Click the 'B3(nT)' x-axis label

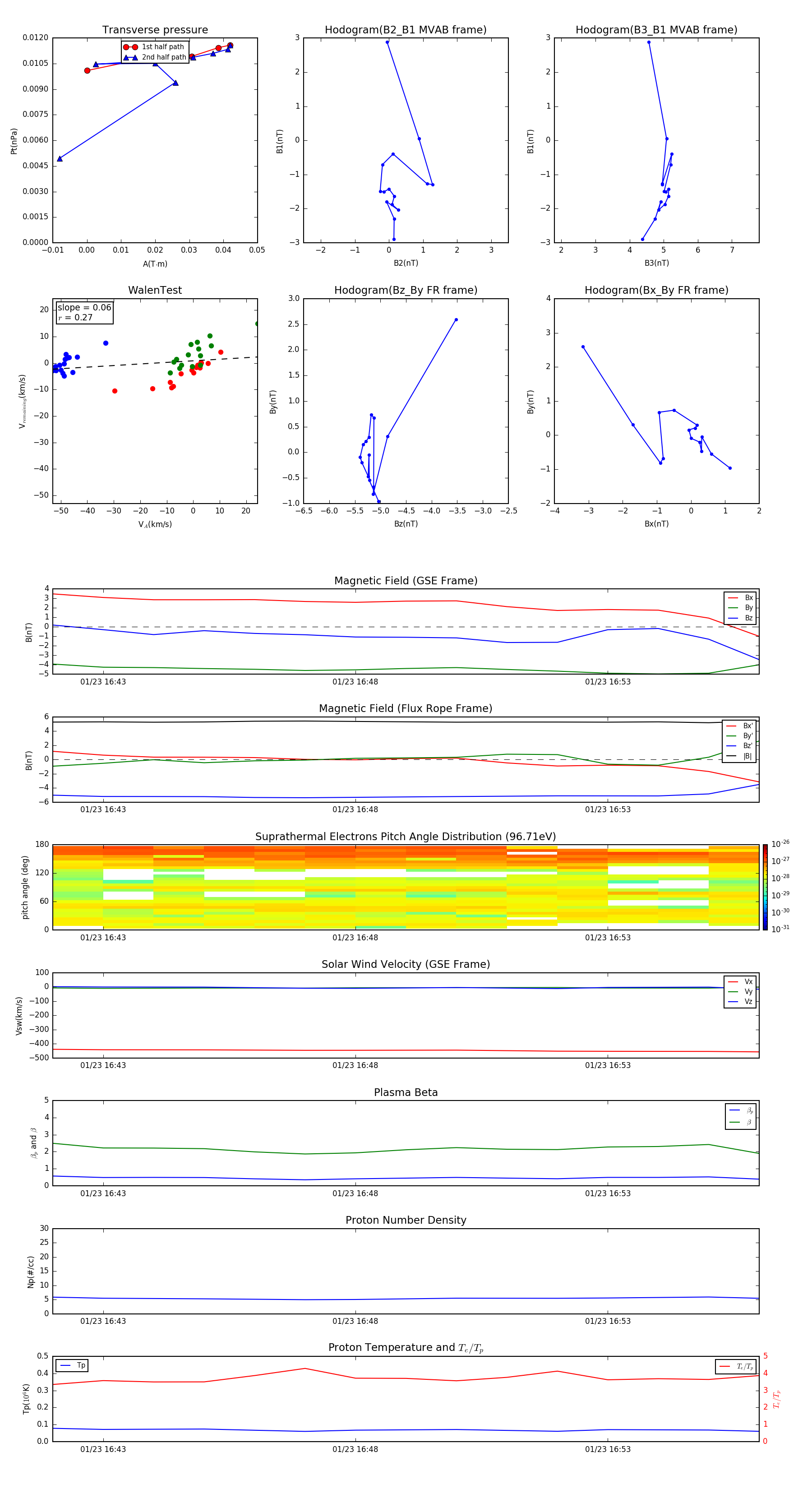coord(656,263)
